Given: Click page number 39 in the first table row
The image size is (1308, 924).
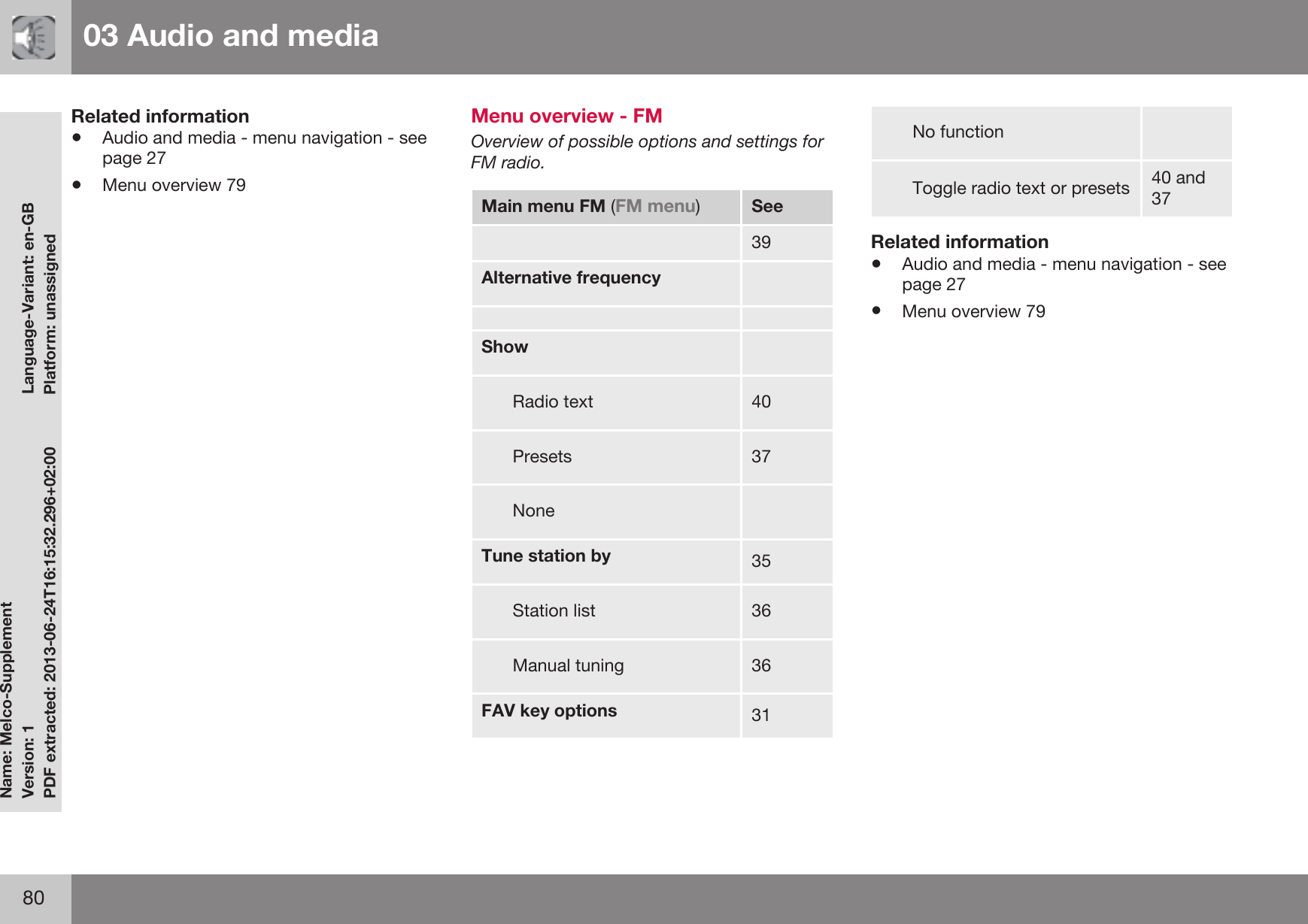Looking at the screenshot, I should (x=761, y=243).
